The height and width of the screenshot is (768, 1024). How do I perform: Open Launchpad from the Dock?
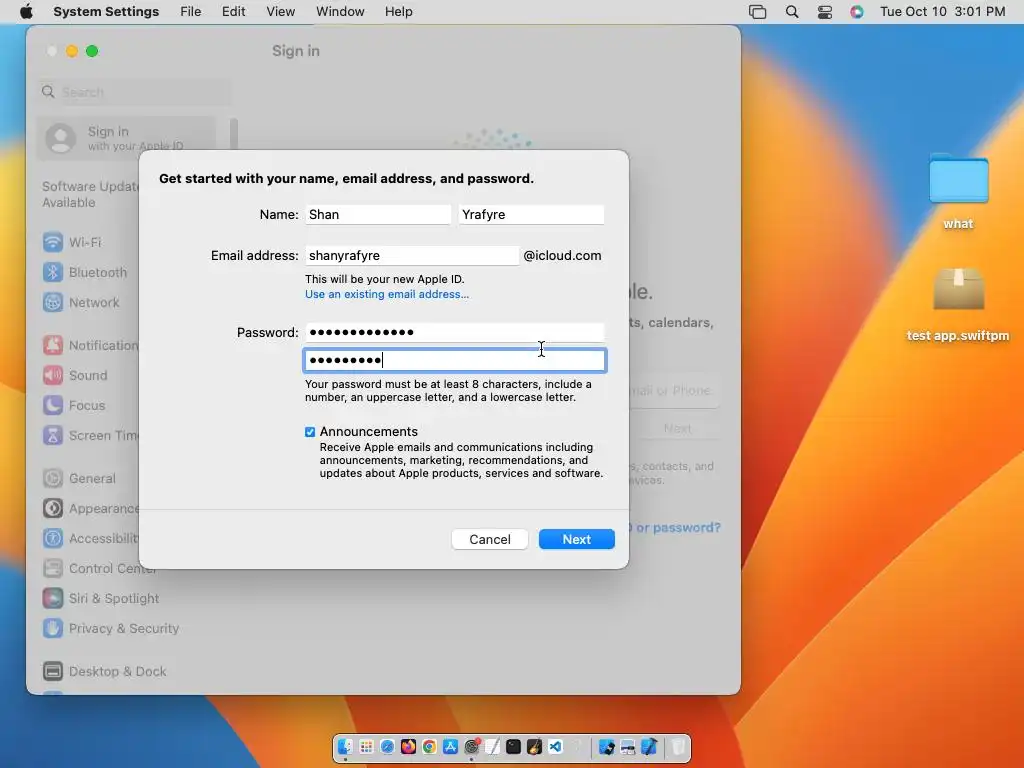pyautogui.click(x=366, y=746)
